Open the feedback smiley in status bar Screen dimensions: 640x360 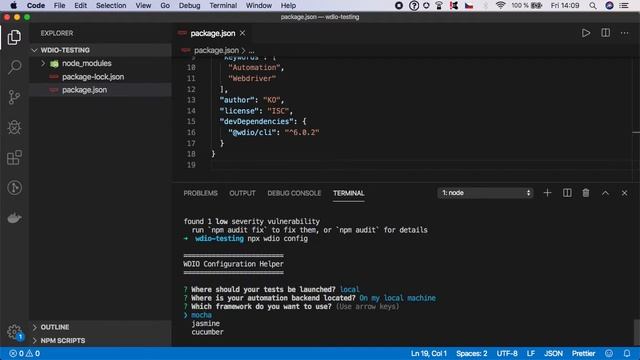[609, 353]
